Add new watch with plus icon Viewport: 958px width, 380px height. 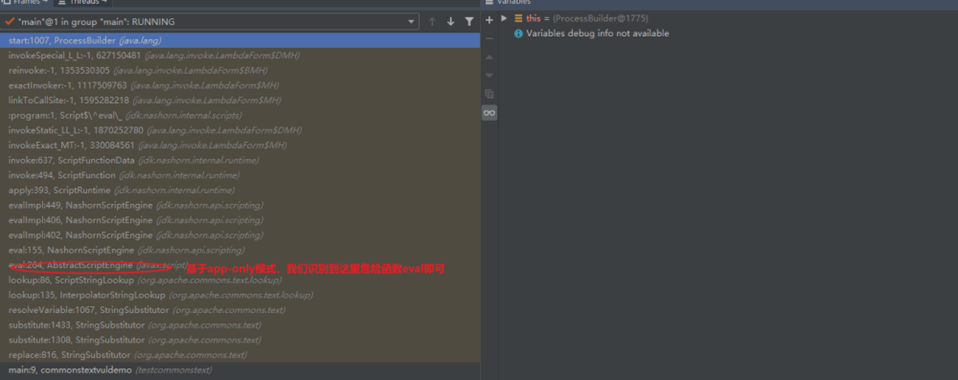[489, 20]
